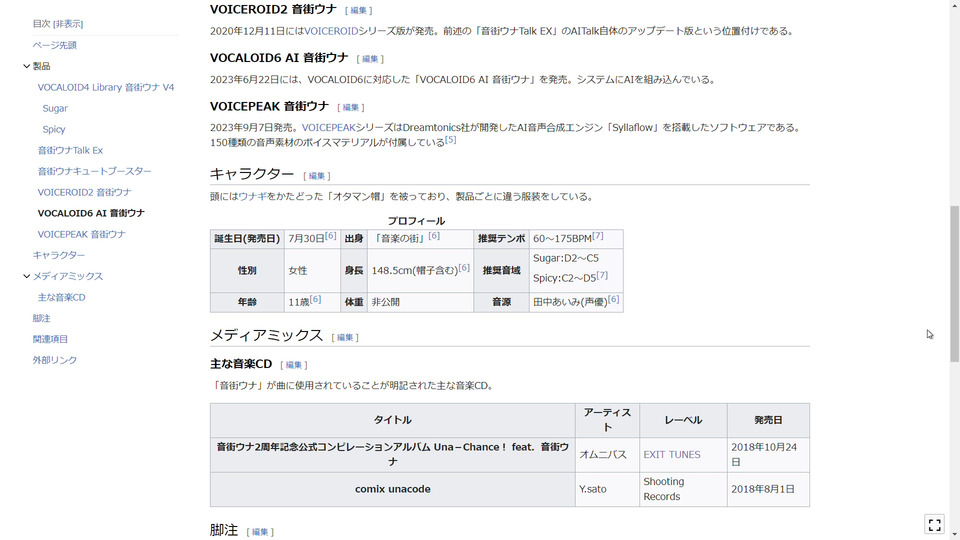Open メディアミックス entry in sidebar
The height and width of the screenshot is (540, 960).
pos(68,276)
